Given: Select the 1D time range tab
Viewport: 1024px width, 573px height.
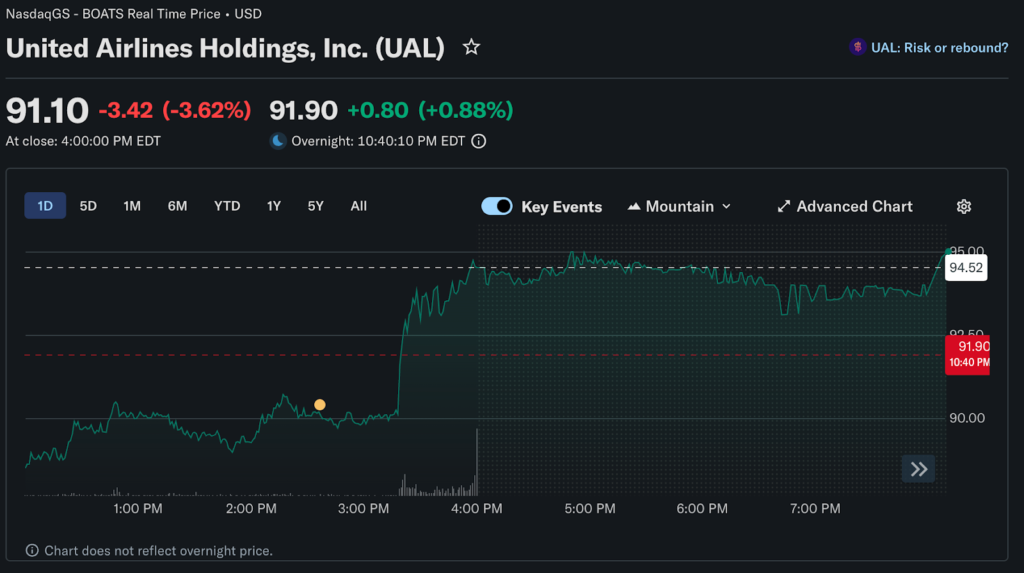Looking at the screenshot, I should [x=45, y=206].
